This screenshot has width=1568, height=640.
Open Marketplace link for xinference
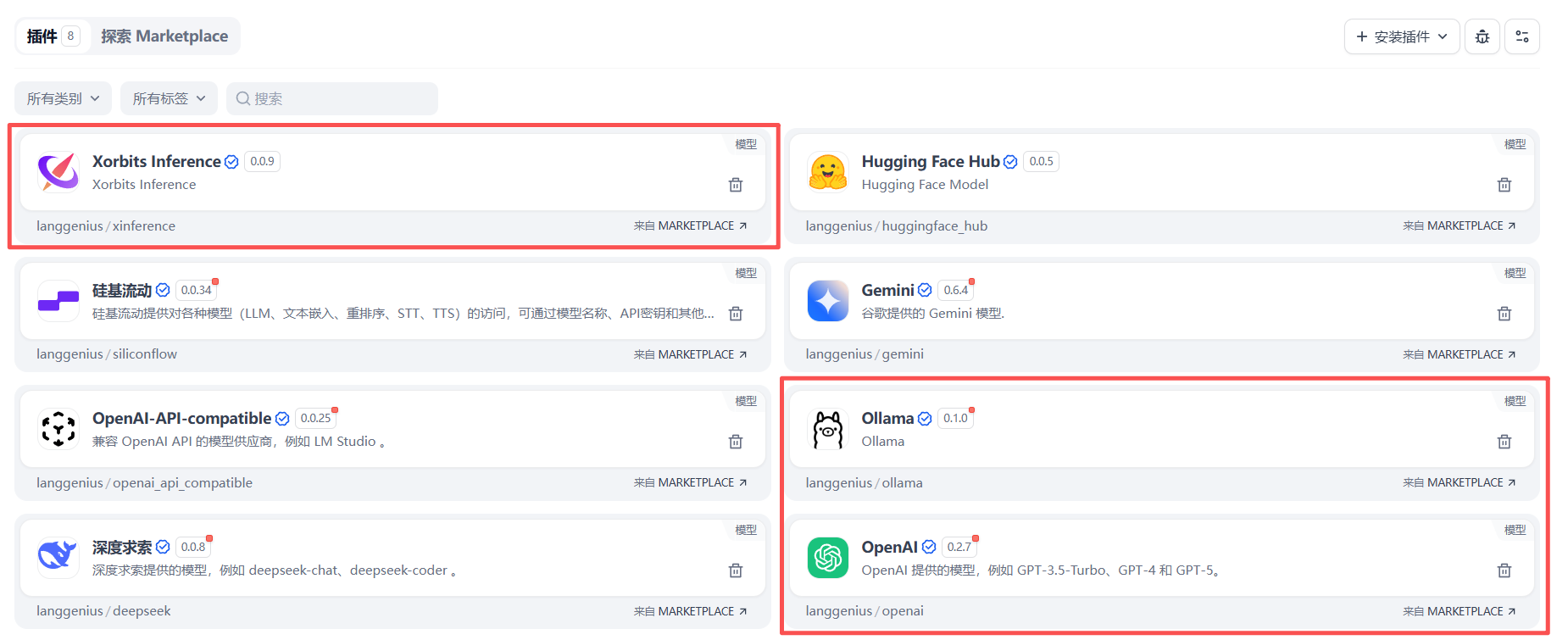(691, 225)
